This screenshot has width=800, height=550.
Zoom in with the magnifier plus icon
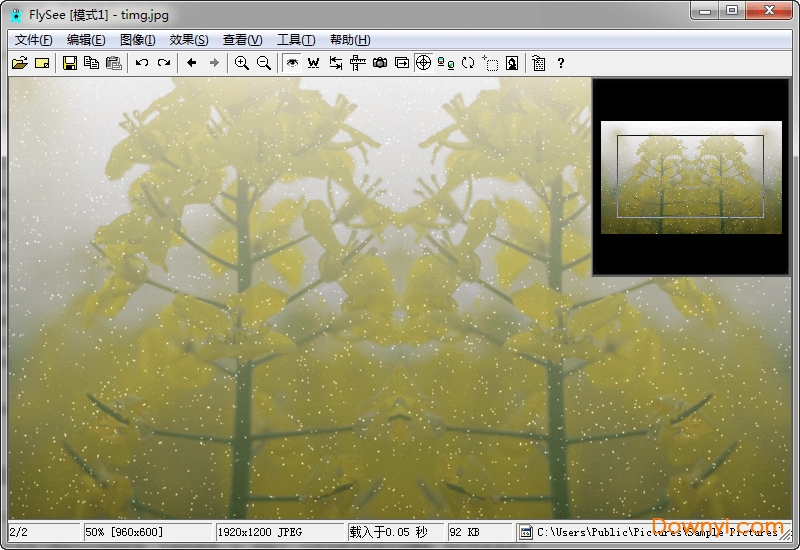click(x=242, y=63)
